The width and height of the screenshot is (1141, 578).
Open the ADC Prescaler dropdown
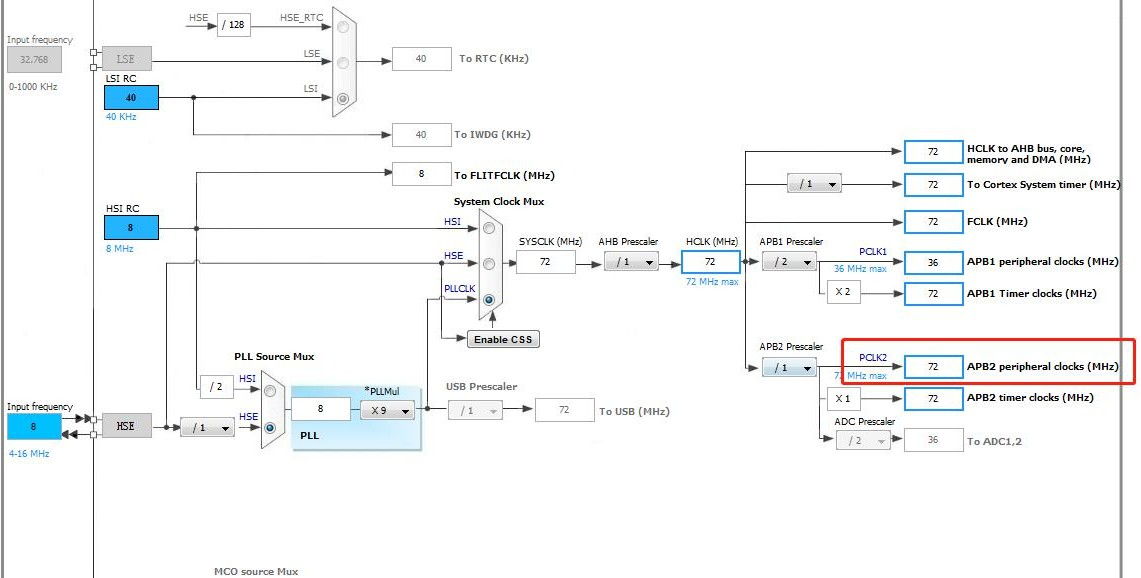(863, 440)
